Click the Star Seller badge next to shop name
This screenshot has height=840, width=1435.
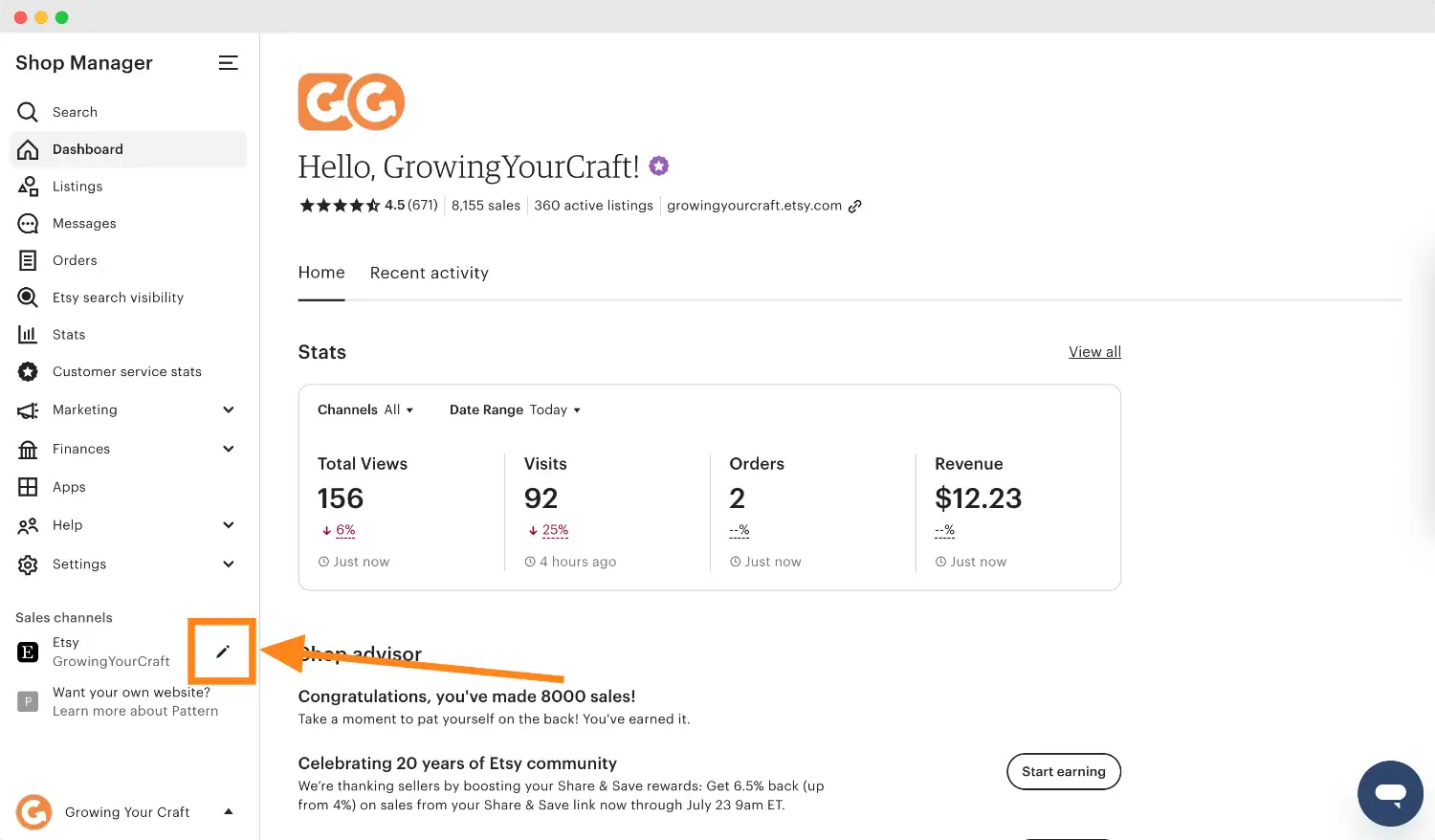(659, 166)
